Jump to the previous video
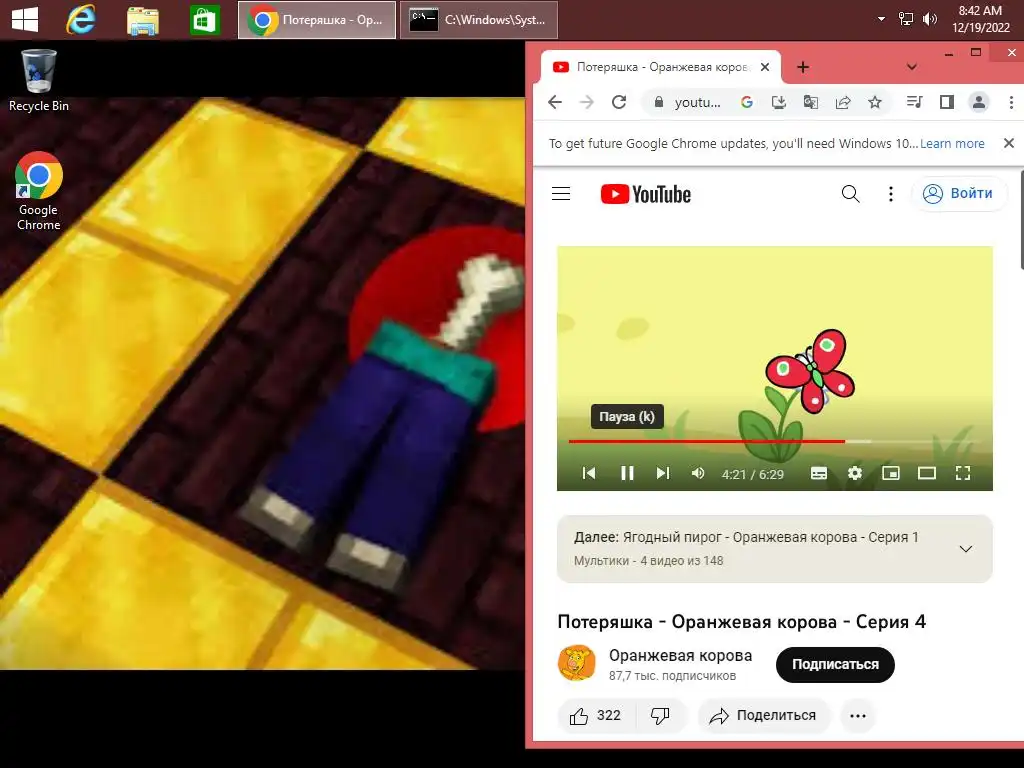The image size is (1024, 768). (x=588, y=473)
